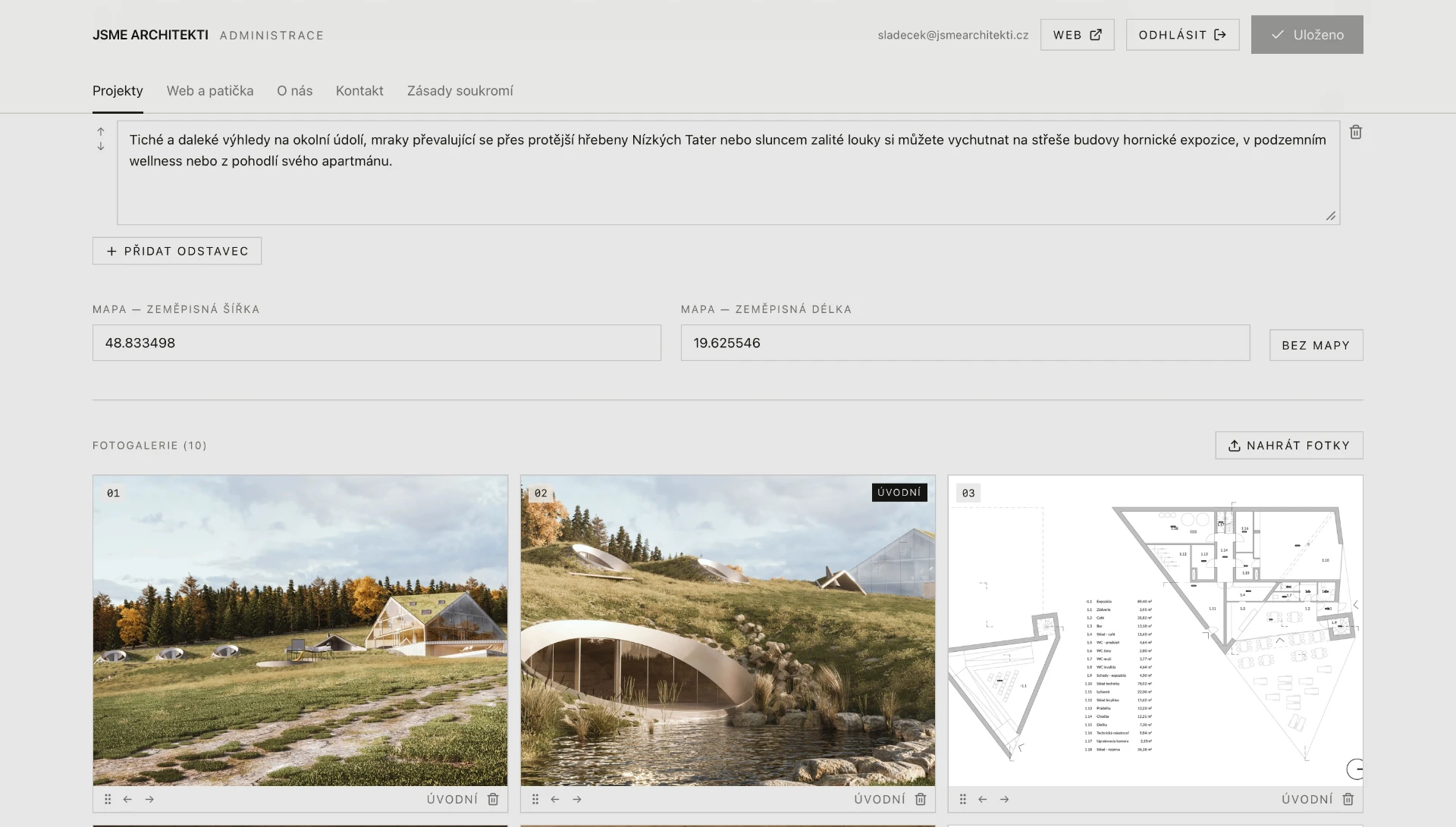1456x827 pixels.
Task: Set photo 03 as Úvodní
Action: [x=1307, y=799]
